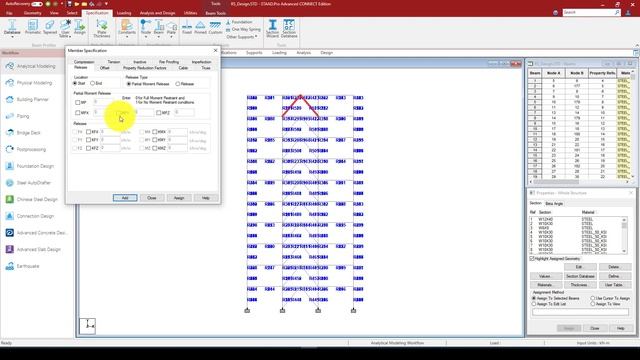The image size is (640, 360).
Task: Open Steel AutoDrafter workflow
Action: (33, 183)
